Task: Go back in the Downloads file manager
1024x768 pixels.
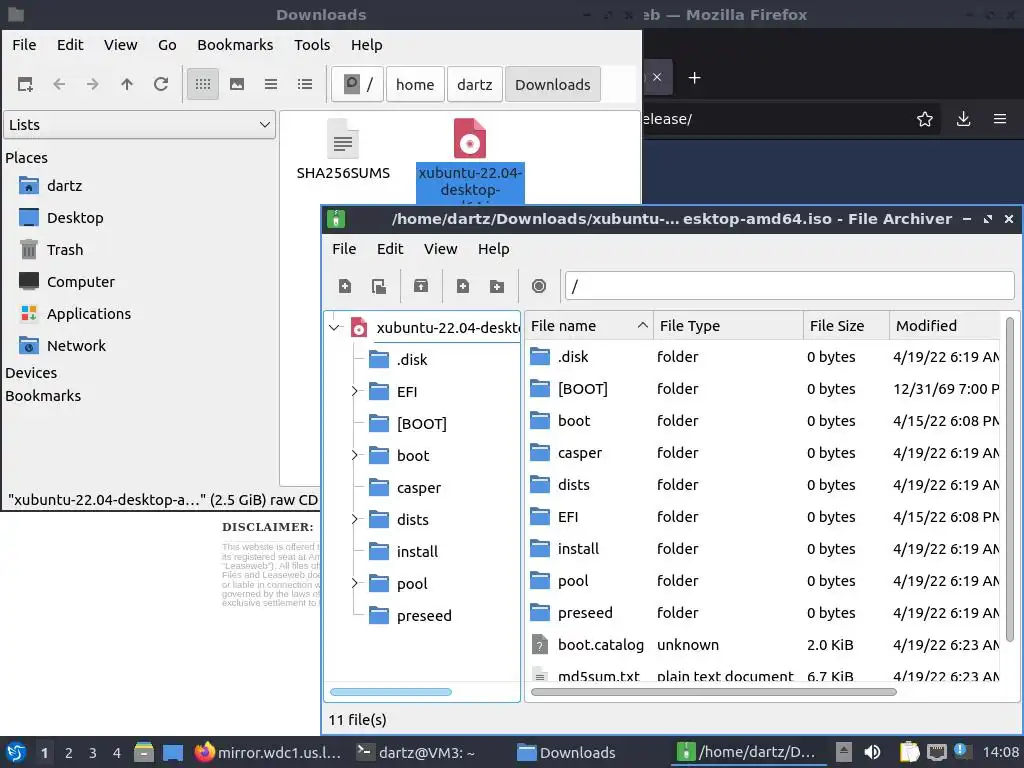Action: [x=59, y=84]
